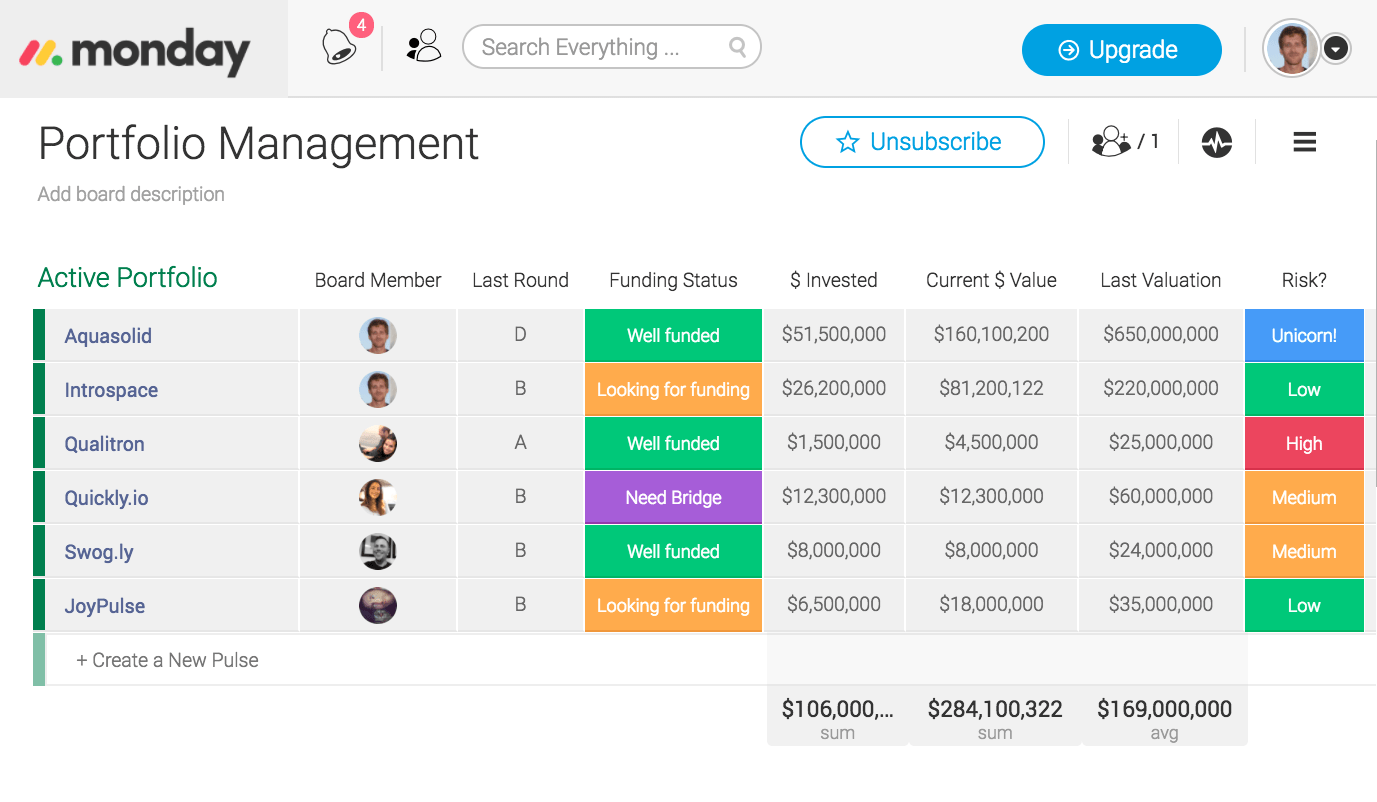
Task: Click the Unsubscribe button
Action: 922,142
